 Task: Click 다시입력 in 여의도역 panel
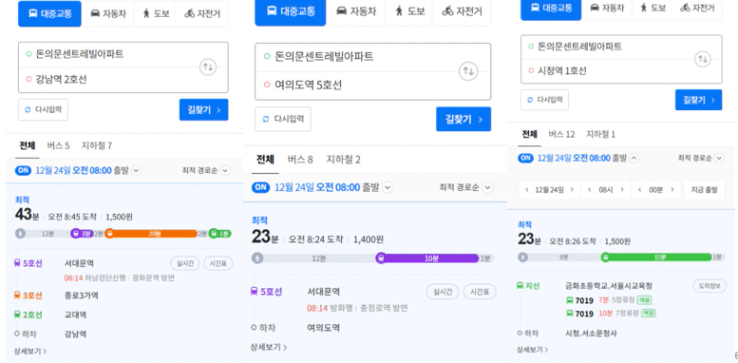283,119
